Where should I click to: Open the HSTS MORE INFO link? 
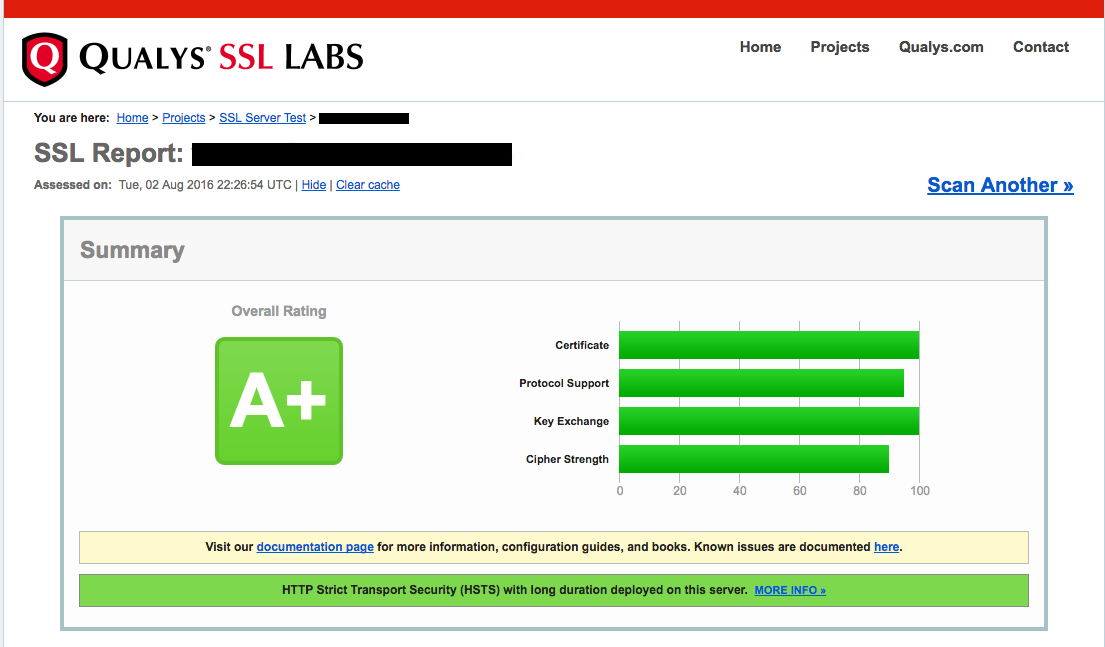click(x=790, y=590)
